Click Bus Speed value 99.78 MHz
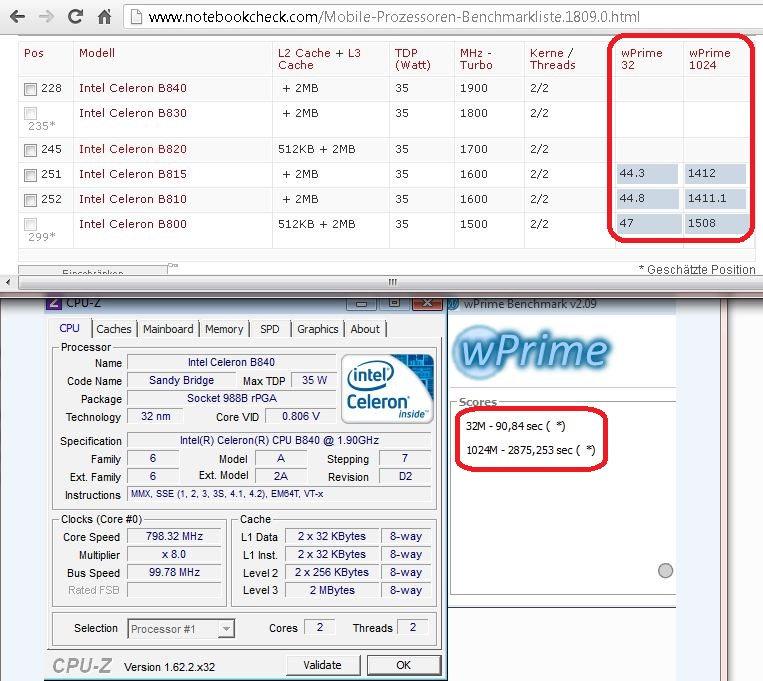 (174, 572)
